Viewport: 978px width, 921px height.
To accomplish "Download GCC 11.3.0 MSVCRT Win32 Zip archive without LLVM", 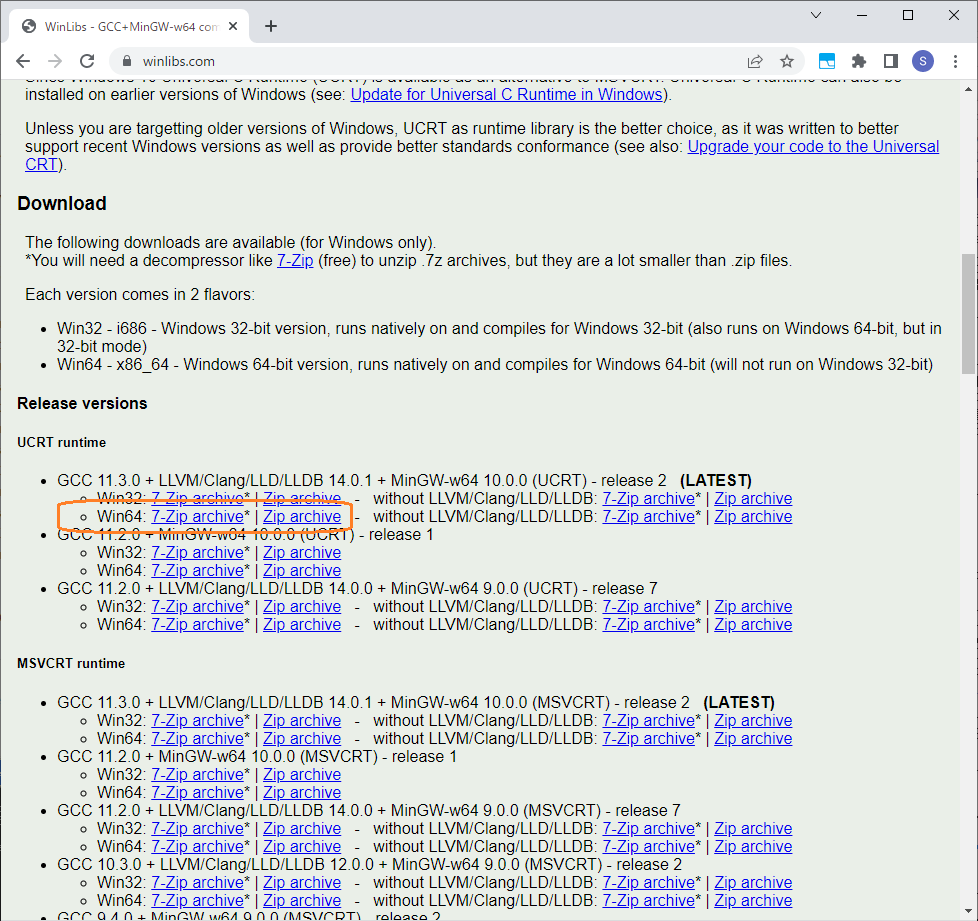I will point(753,721).
